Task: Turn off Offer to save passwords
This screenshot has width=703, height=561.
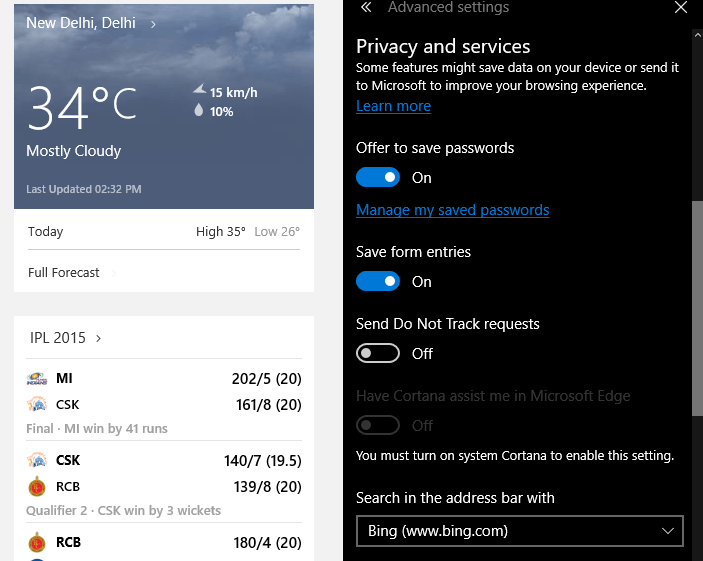Action: pos(378,178)
